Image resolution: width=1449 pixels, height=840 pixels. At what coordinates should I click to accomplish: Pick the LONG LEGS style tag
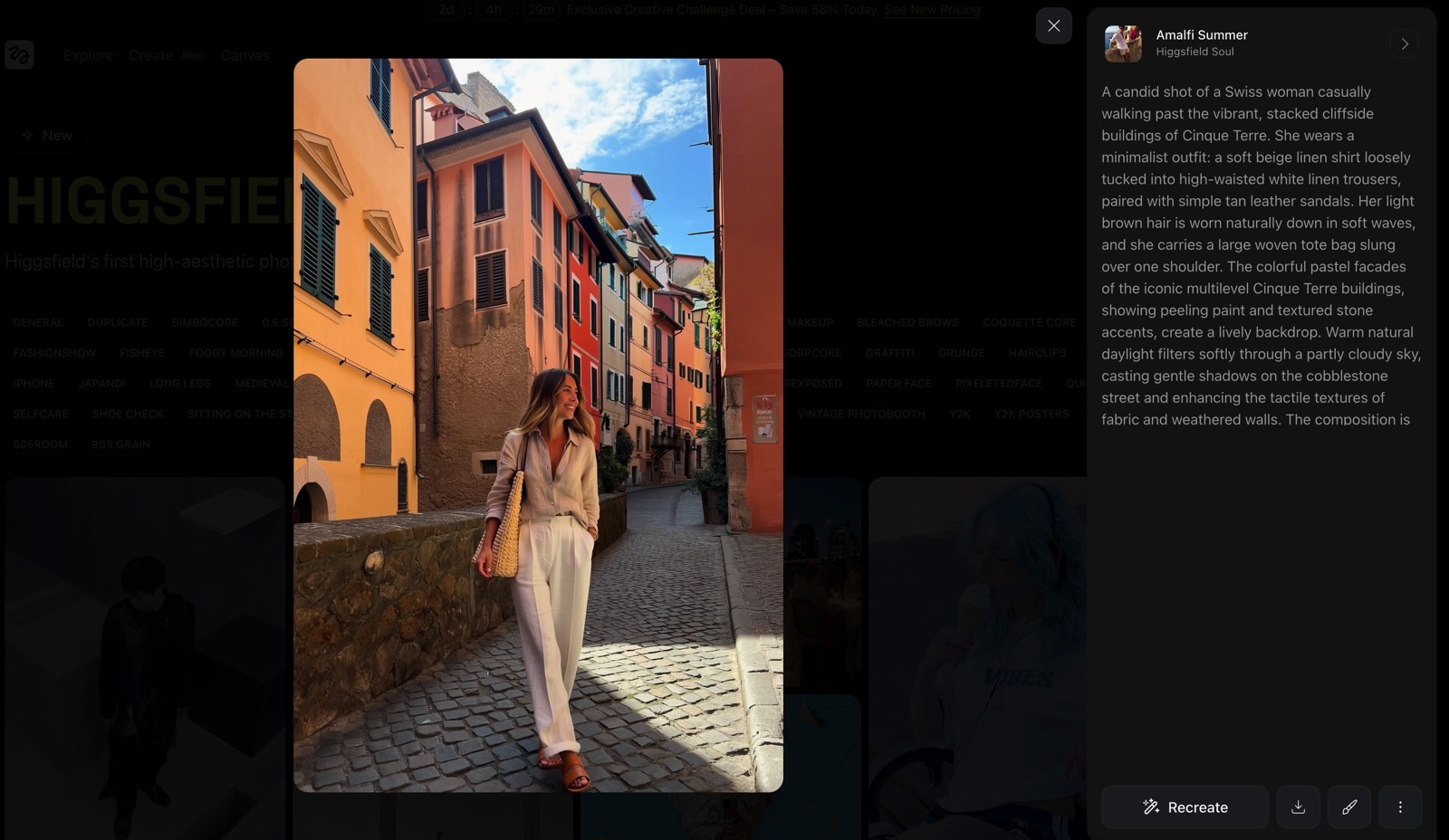click(x=180, y=384)
